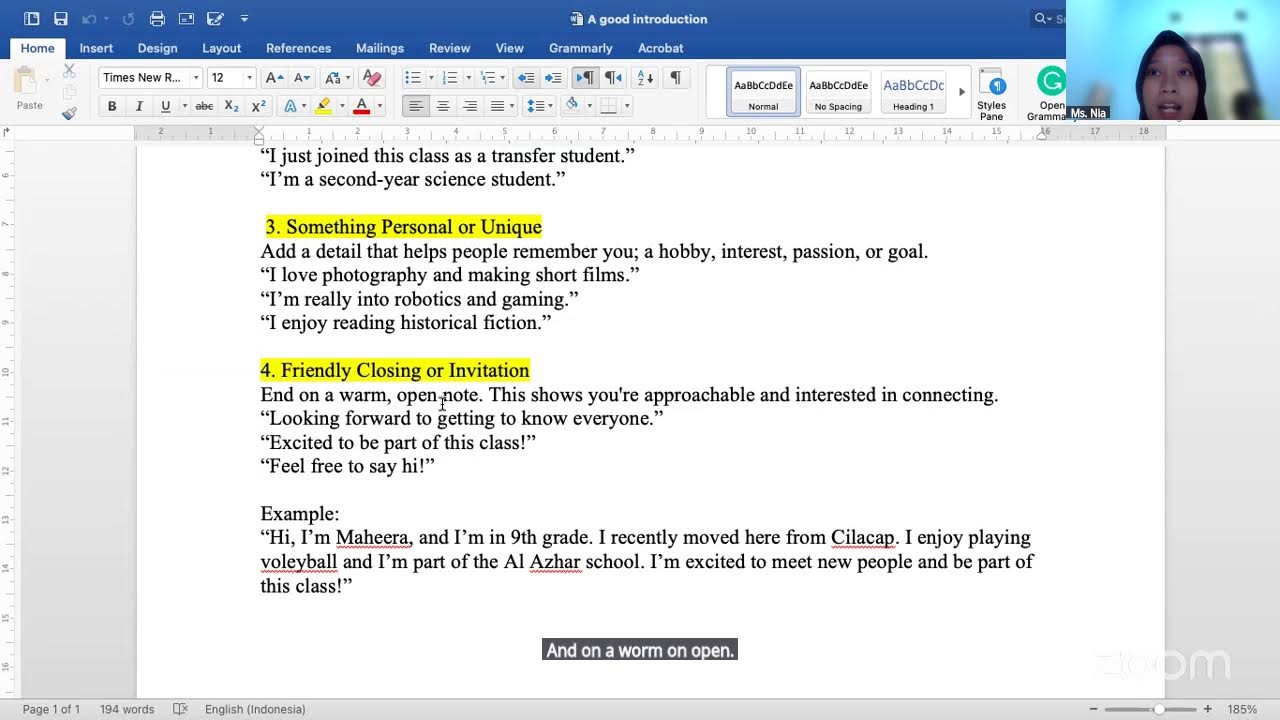Open the highlight color dropdown arrow

click(x=342, y=106)
